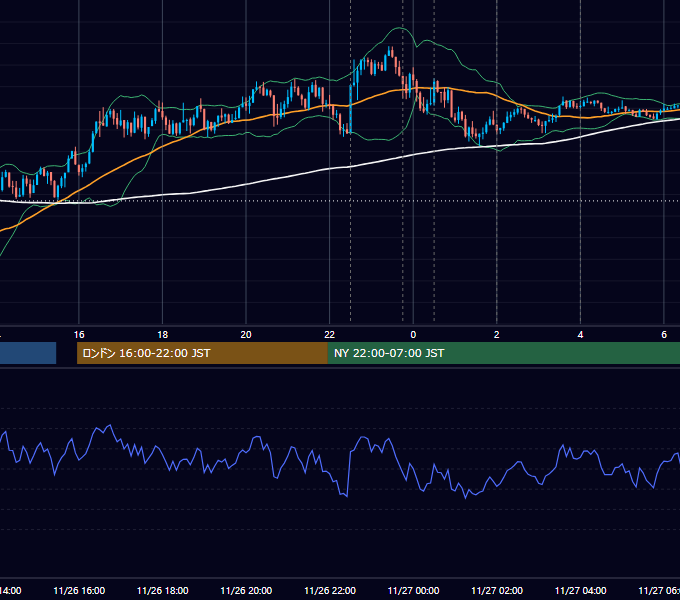Click the hour label 2 on upper axis
This screenshot has height=600, width=680.
click(497, 335)
